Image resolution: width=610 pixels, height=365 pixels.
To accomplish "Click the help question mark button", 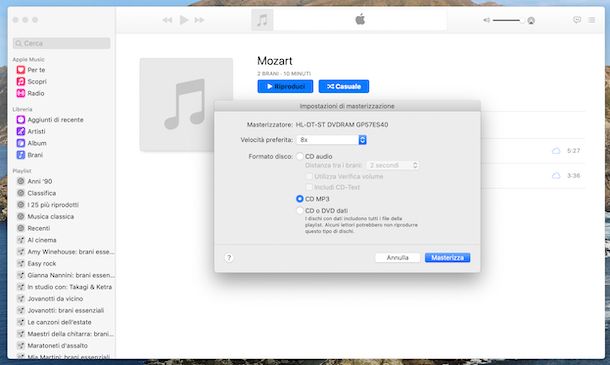I will (229, 258).
